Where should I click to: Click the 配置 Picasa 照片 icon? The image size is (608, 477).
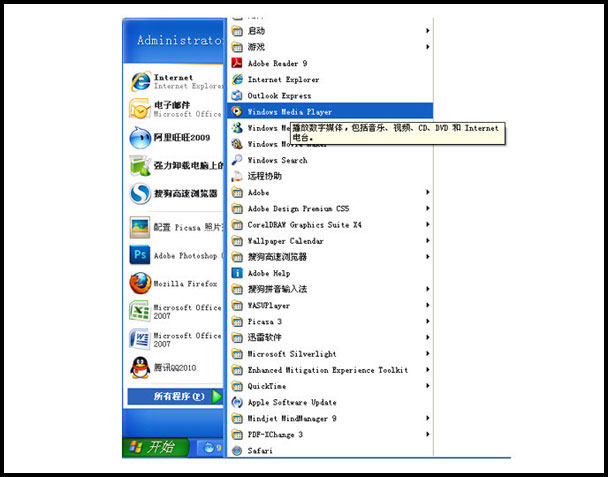point(140,228)
